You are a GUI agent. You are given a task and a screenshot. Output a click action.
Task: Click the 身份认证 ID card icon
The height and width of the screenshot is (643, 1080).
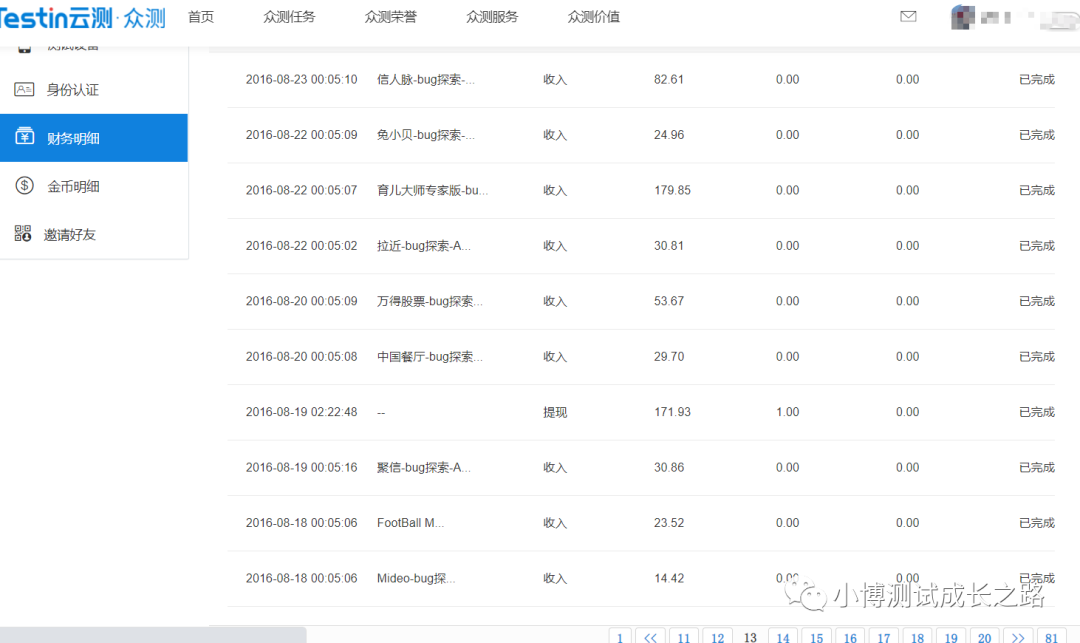(x=24, y=89)
